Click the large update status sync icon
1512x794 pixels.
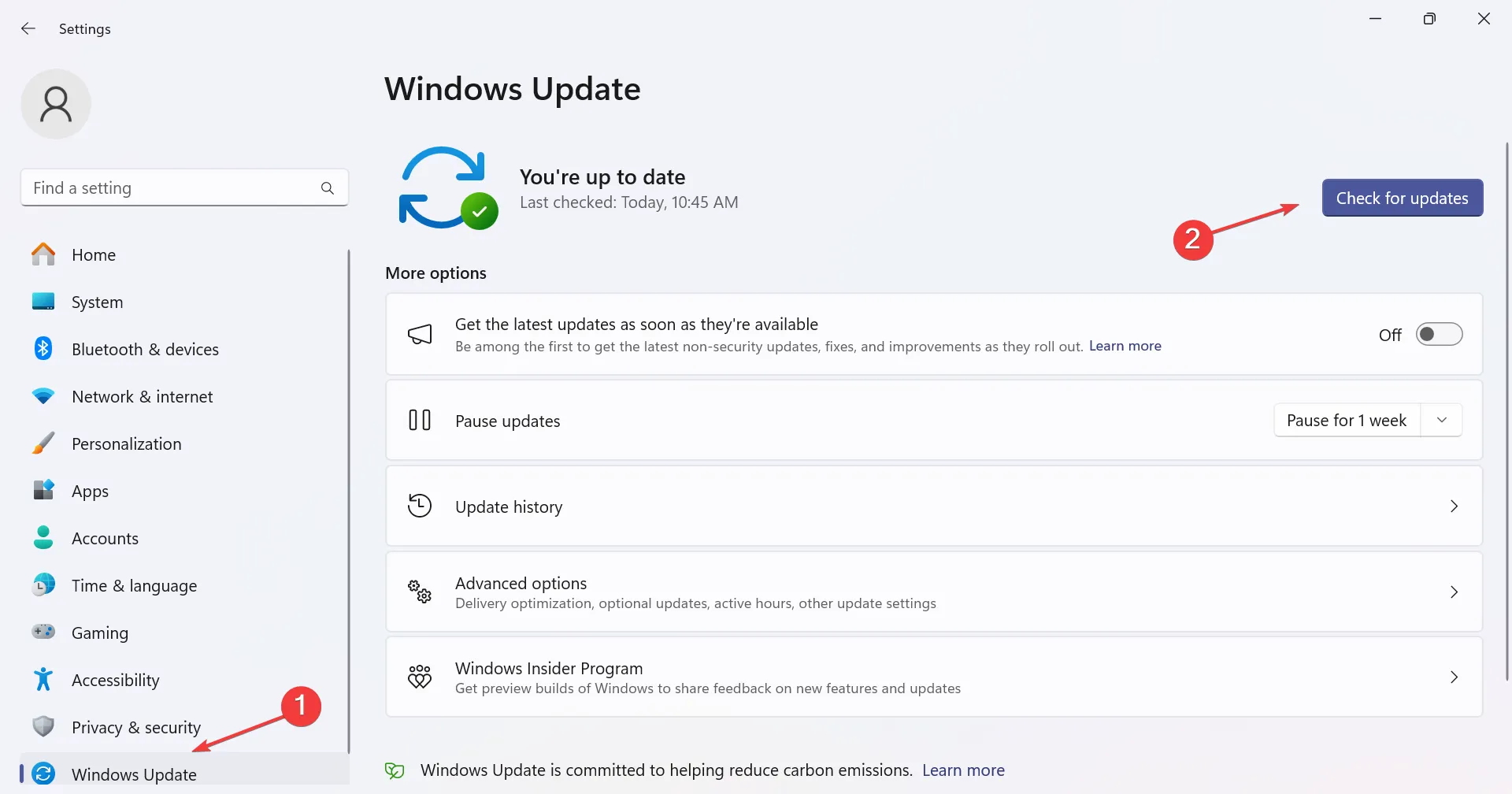pyautogui.click(x=447, y=188)
